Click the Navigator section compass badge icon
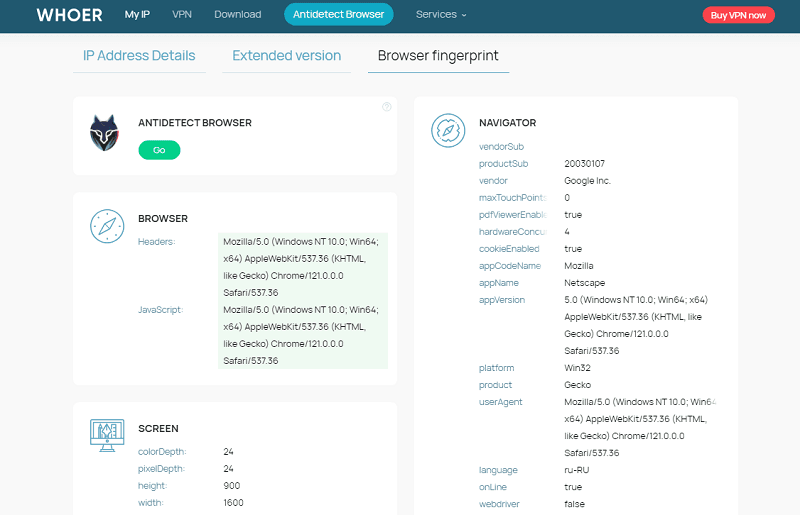800x515 pixels. [448, 131]
